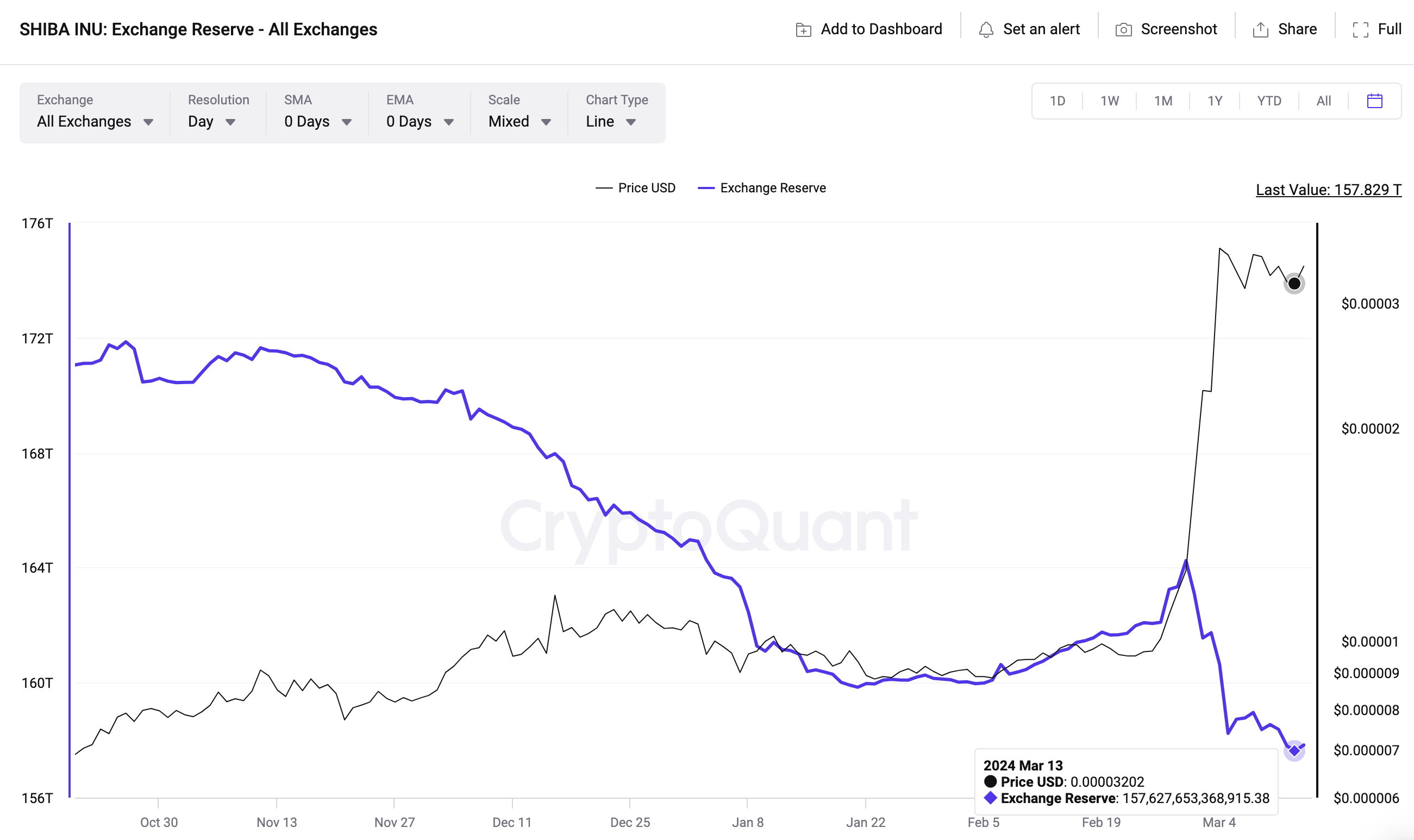The height and width of the screenshot is (840, 1414).
Task: Click the Screenshot label
Action: (1179, 29)
